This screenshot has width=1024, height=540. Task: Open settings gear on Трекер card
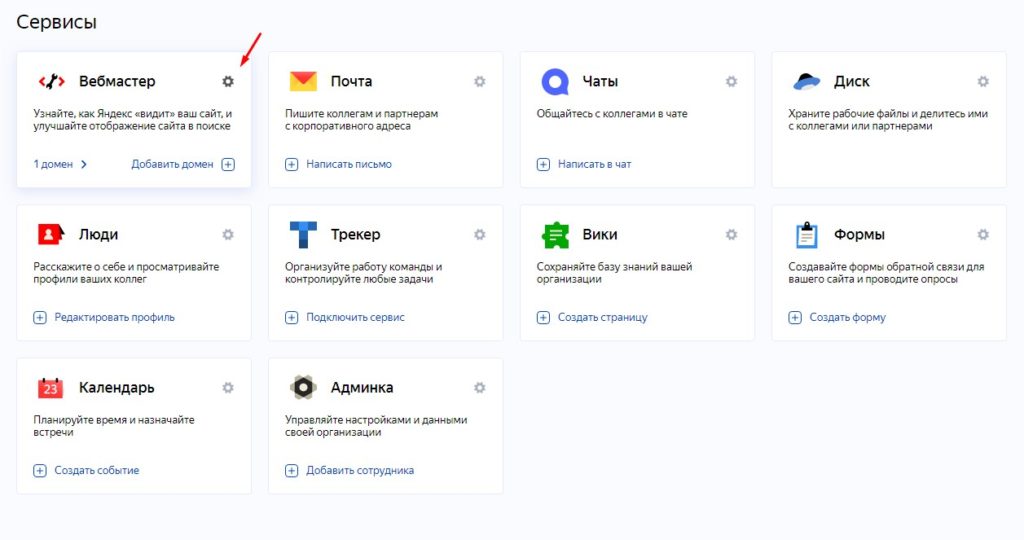(x=479, y=234)
